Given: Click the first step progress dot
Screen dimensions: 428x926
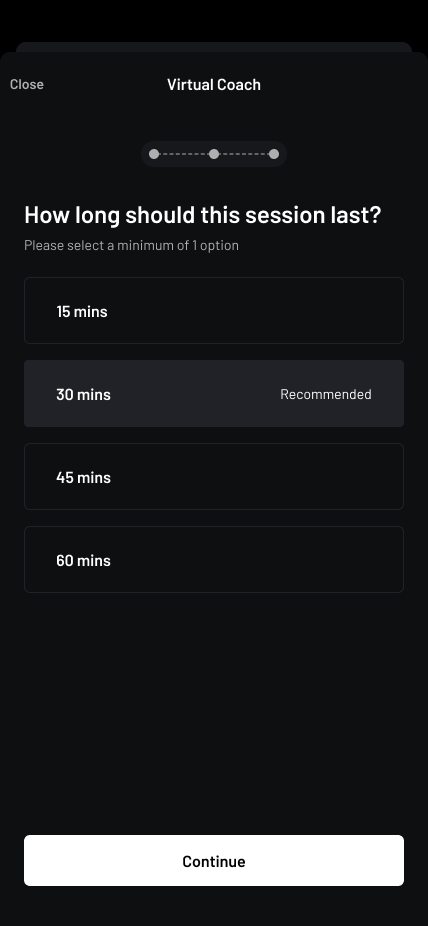Looking at the screenshot, I should (x=154, y=154).
